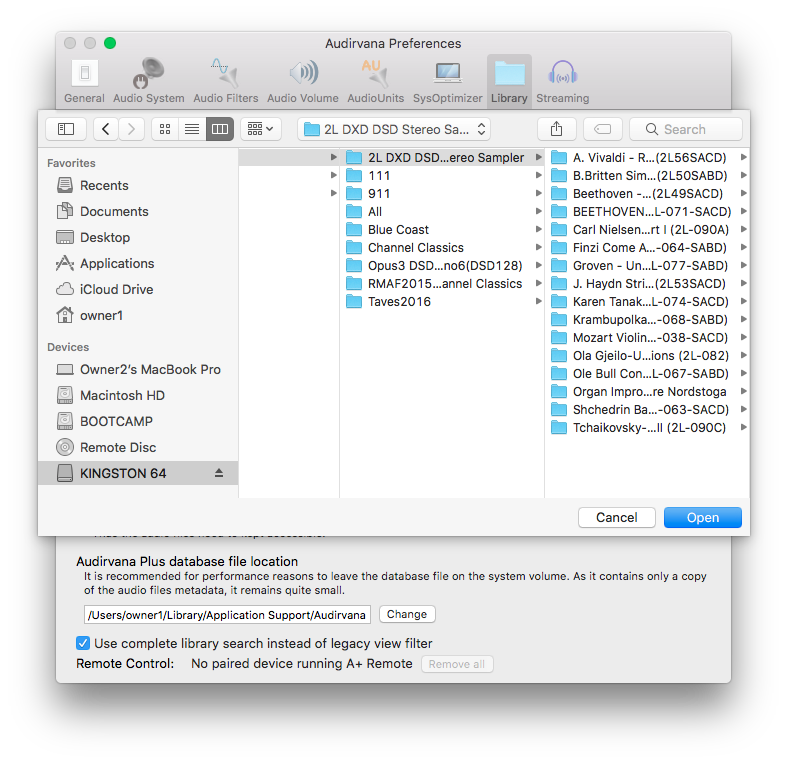Click the Open button

click(x=703, y=518)
